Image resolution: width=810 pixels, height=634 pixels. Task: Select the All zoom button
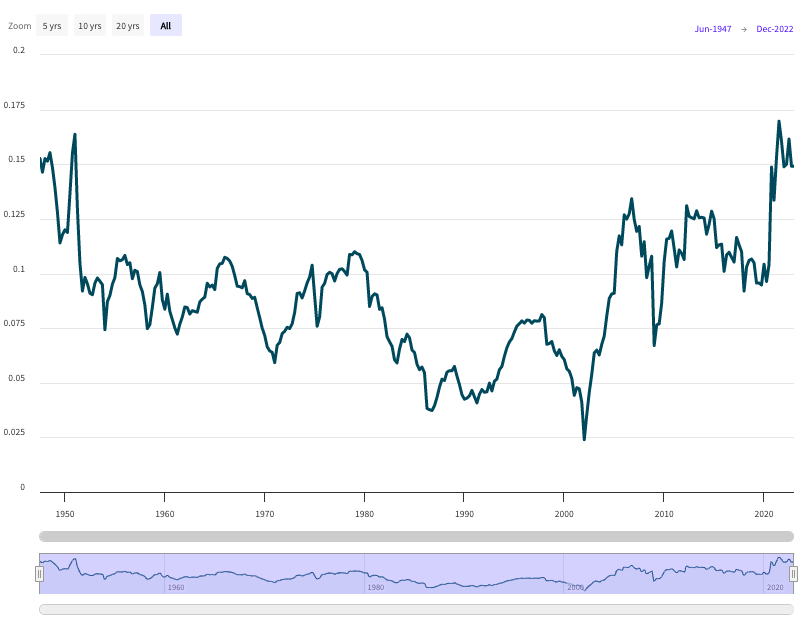(166, 25)
